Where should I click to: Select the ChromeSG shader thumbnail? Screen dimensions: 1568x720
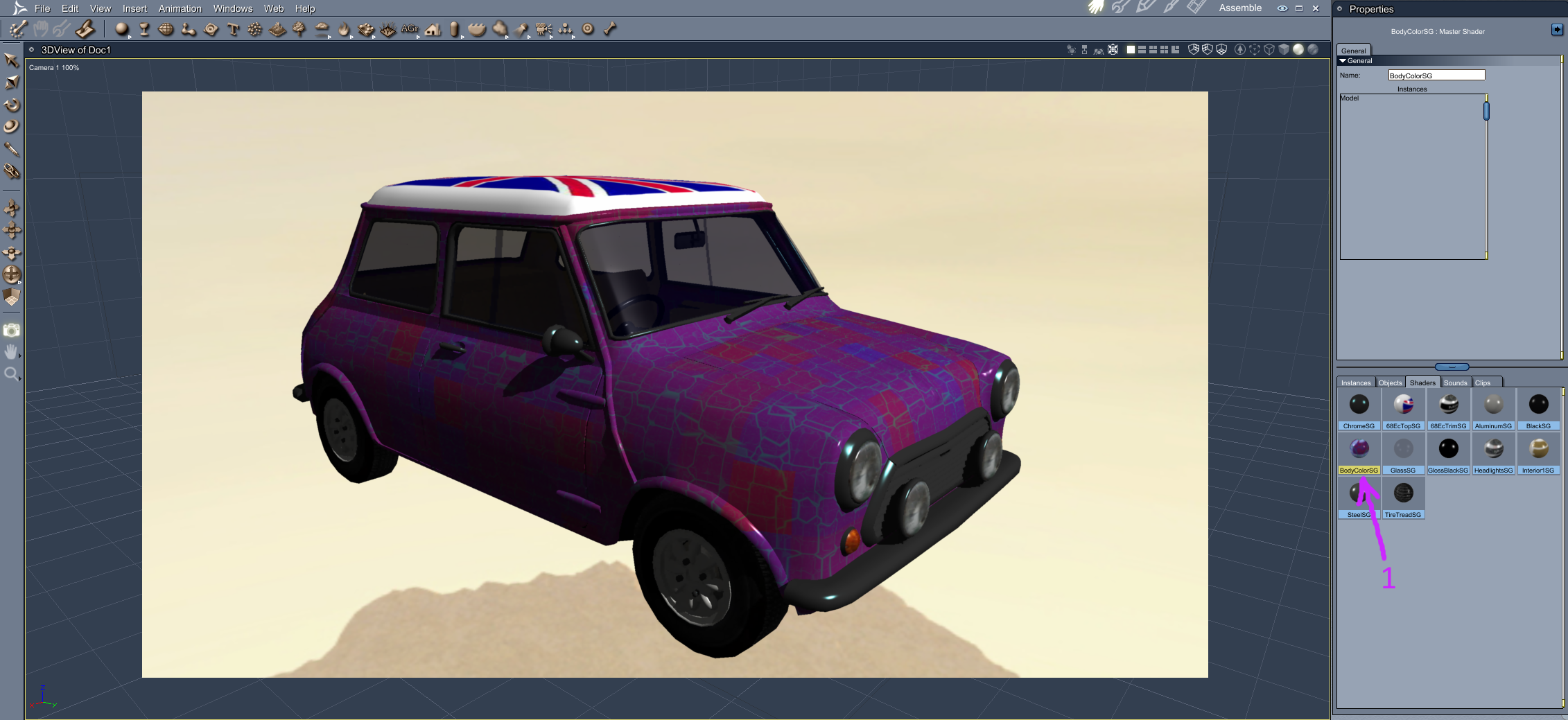1359,410
